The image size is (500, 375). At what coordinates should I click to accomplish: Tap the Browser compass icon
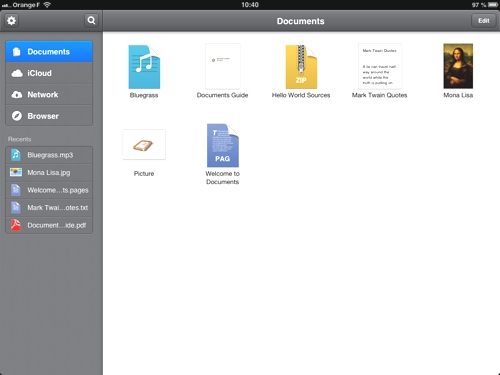coord(17,116)
